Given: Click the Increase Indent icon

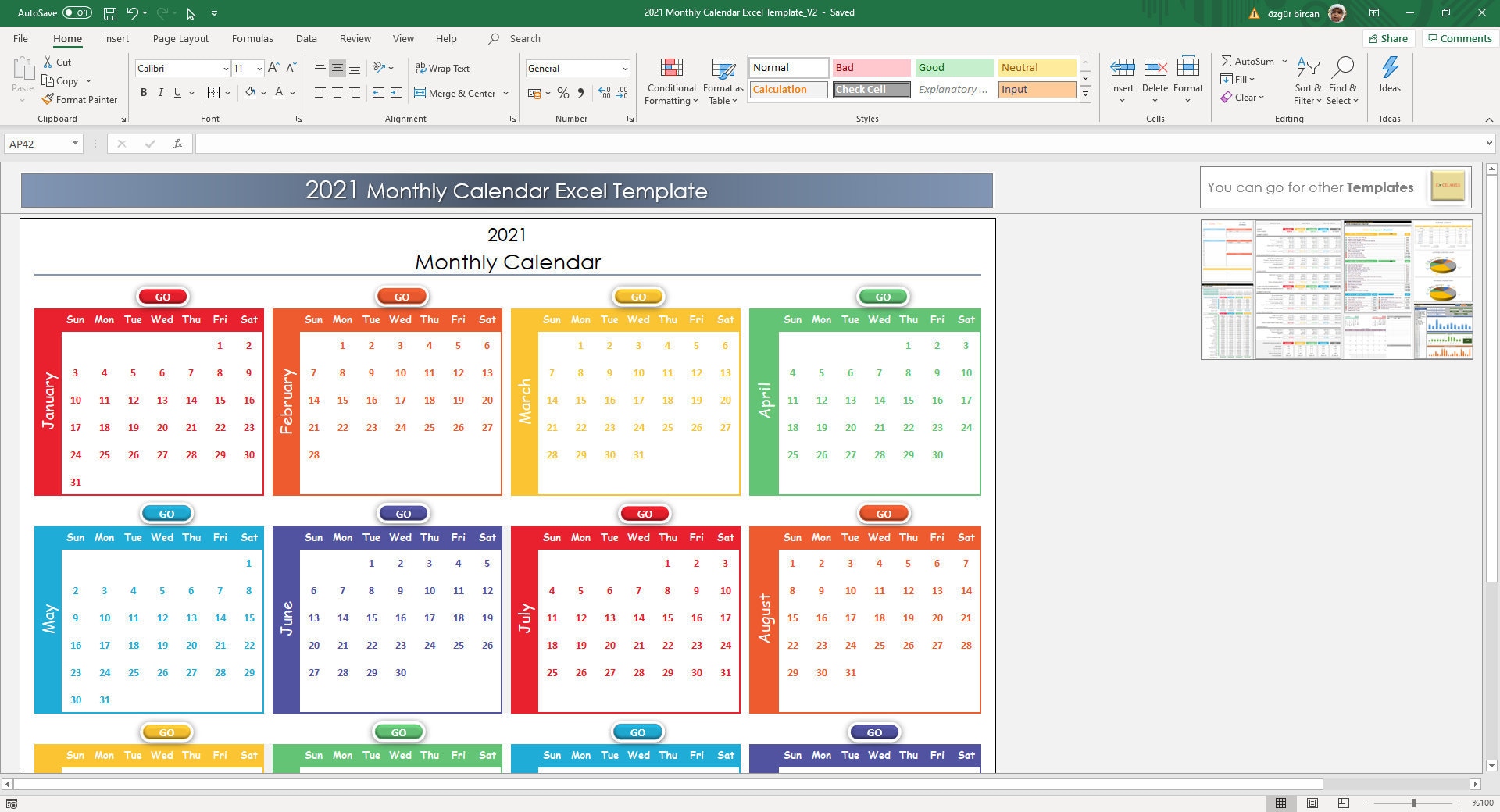Looking at the screenshot, I should [x=396, y=93].
